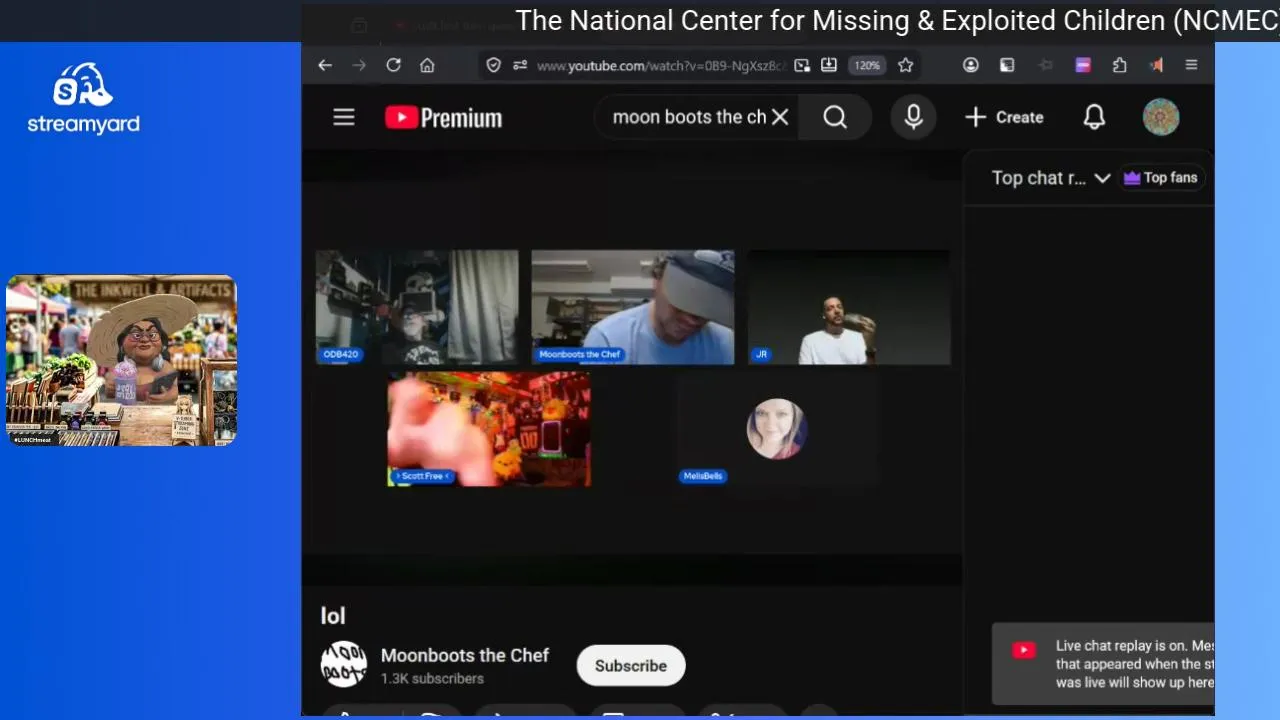Click the Live chat replay notice
This screenshot has width=1280, height=720.
click(1103, 664)
